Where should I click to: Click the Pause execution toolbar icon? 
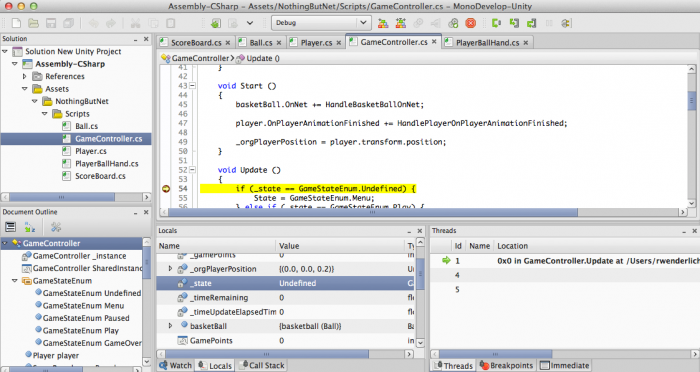click(x=549, y=23)
